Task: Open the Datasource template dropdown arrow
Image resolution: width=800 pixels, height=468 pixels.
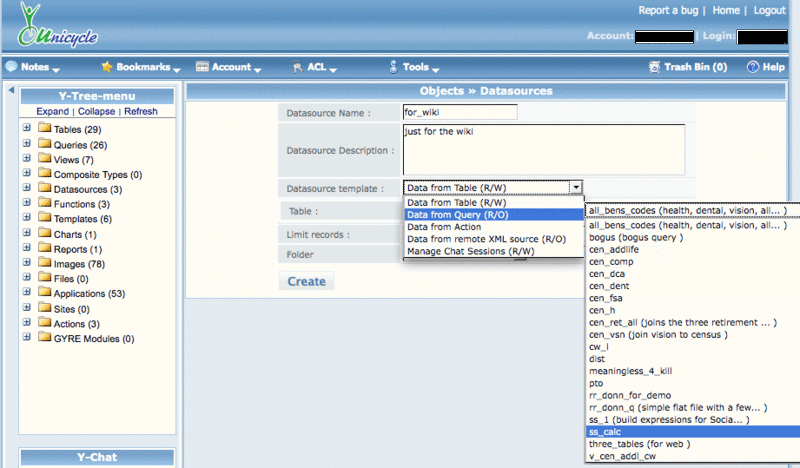Action: [x=575, y=187]
